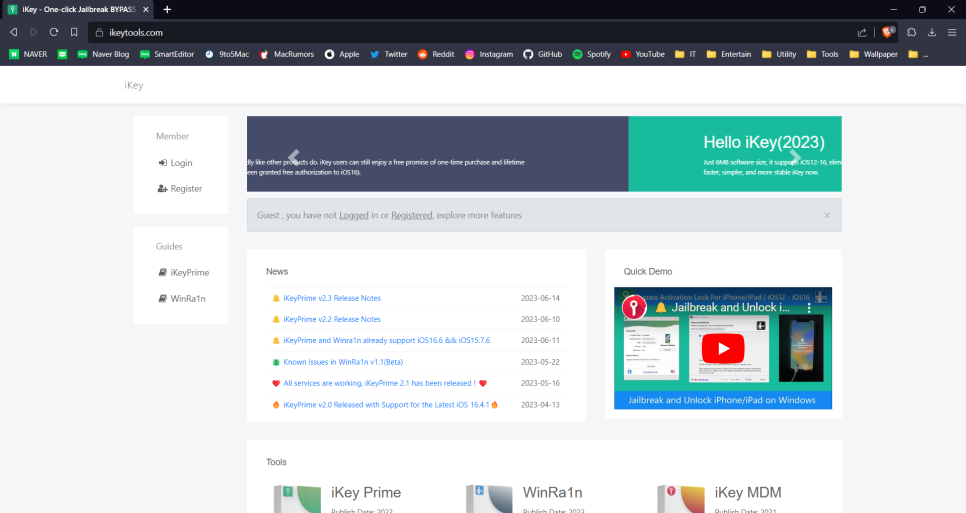Open the Reddit bookmark
This screenshot has height=513, width=966.
click(x=436, y=54)
